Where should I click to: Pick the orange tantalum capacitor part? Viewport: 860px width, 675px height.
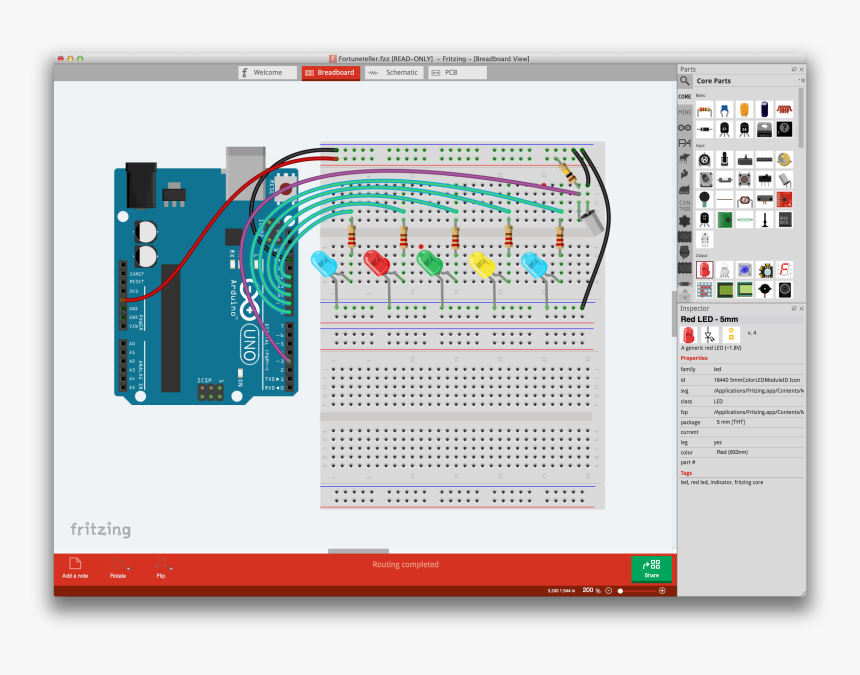(744, 110)
